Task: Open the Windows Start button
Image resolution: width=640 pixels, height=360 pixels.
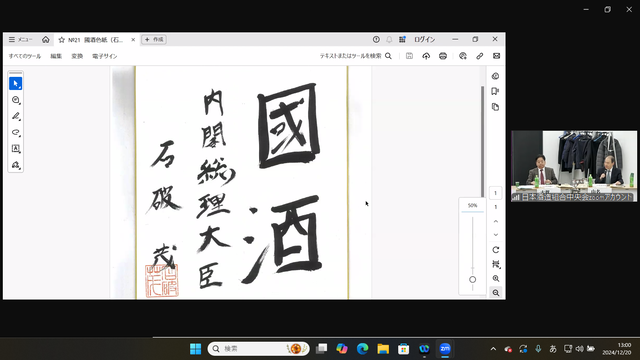Action: [196, 349]
